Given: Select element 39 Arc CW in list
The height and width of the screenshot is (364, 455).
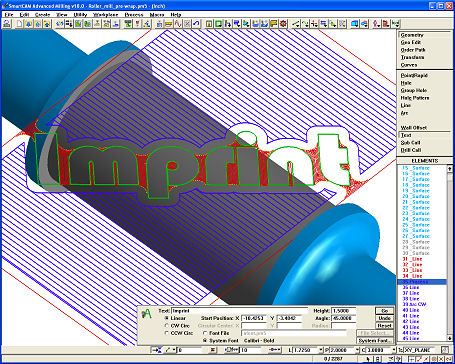Looking at the screenshot, I should 414,304.
